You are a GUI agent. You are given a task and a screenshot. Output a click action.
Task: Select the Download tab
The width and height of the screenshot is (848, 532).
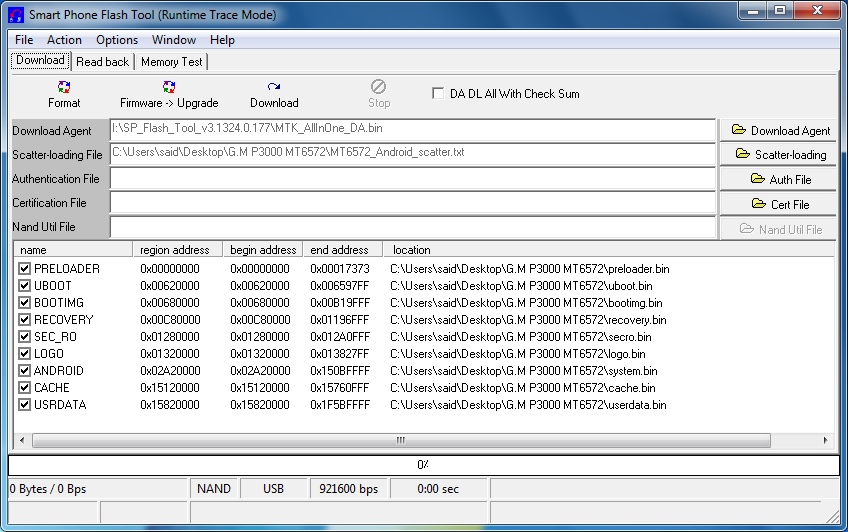tap(40, 60)
